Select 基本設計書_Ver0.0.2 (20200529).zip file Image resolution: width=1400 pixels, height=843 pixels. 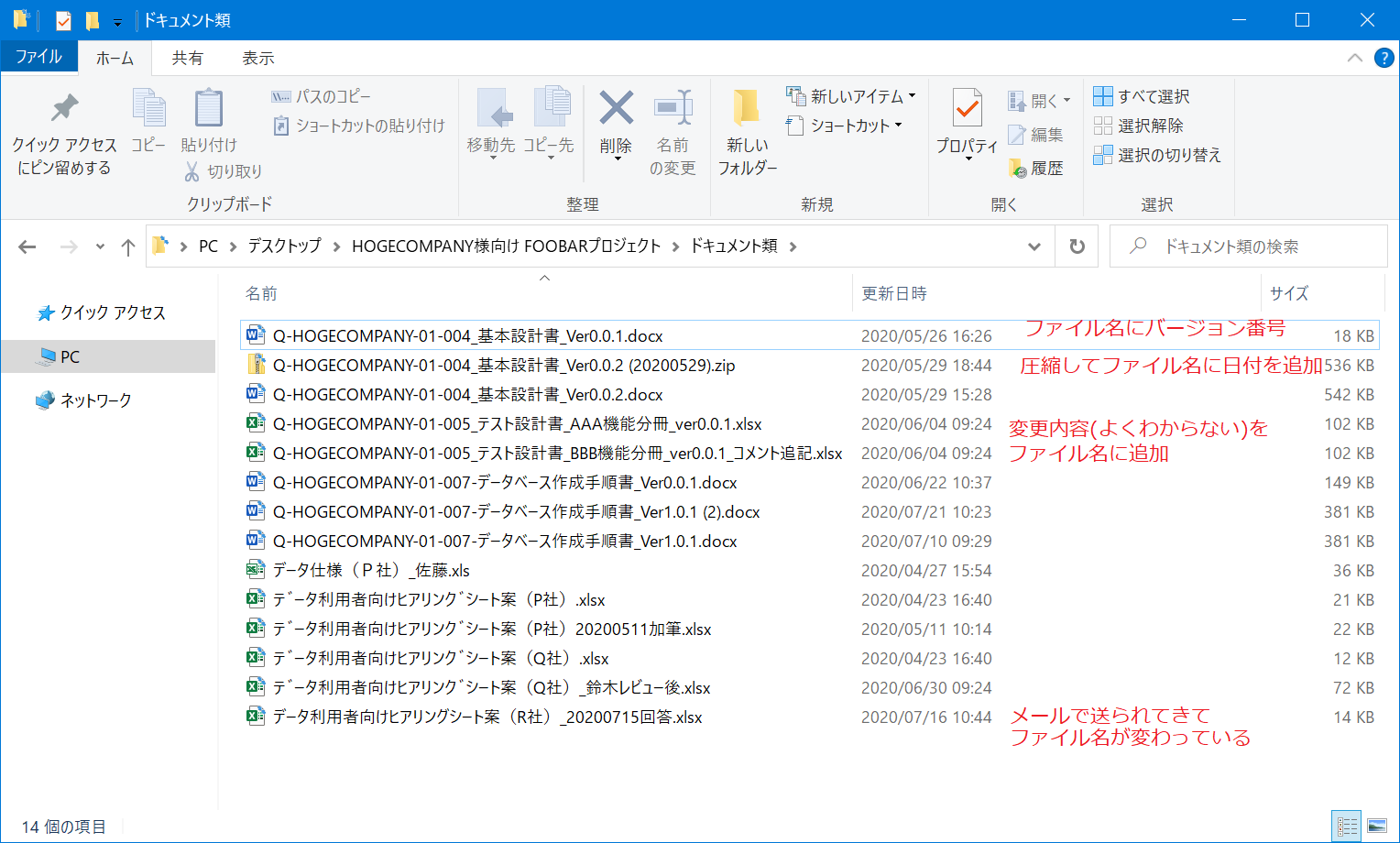[504, 366]
